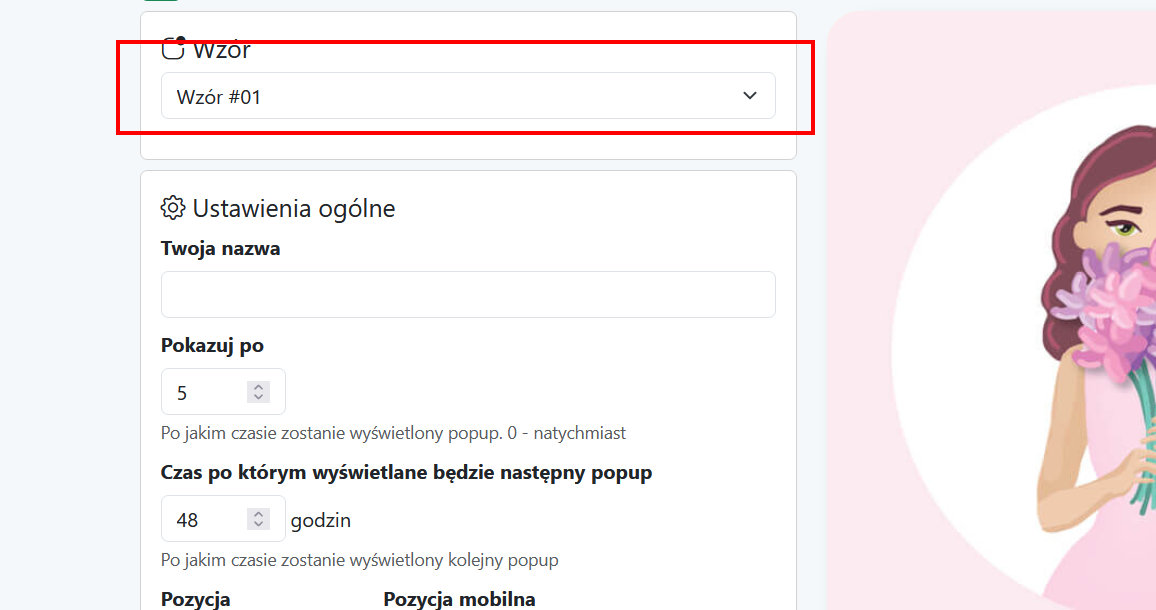Click the Ustawienia ogólne heading
The image size is (1156, 610).
(293, 209)
